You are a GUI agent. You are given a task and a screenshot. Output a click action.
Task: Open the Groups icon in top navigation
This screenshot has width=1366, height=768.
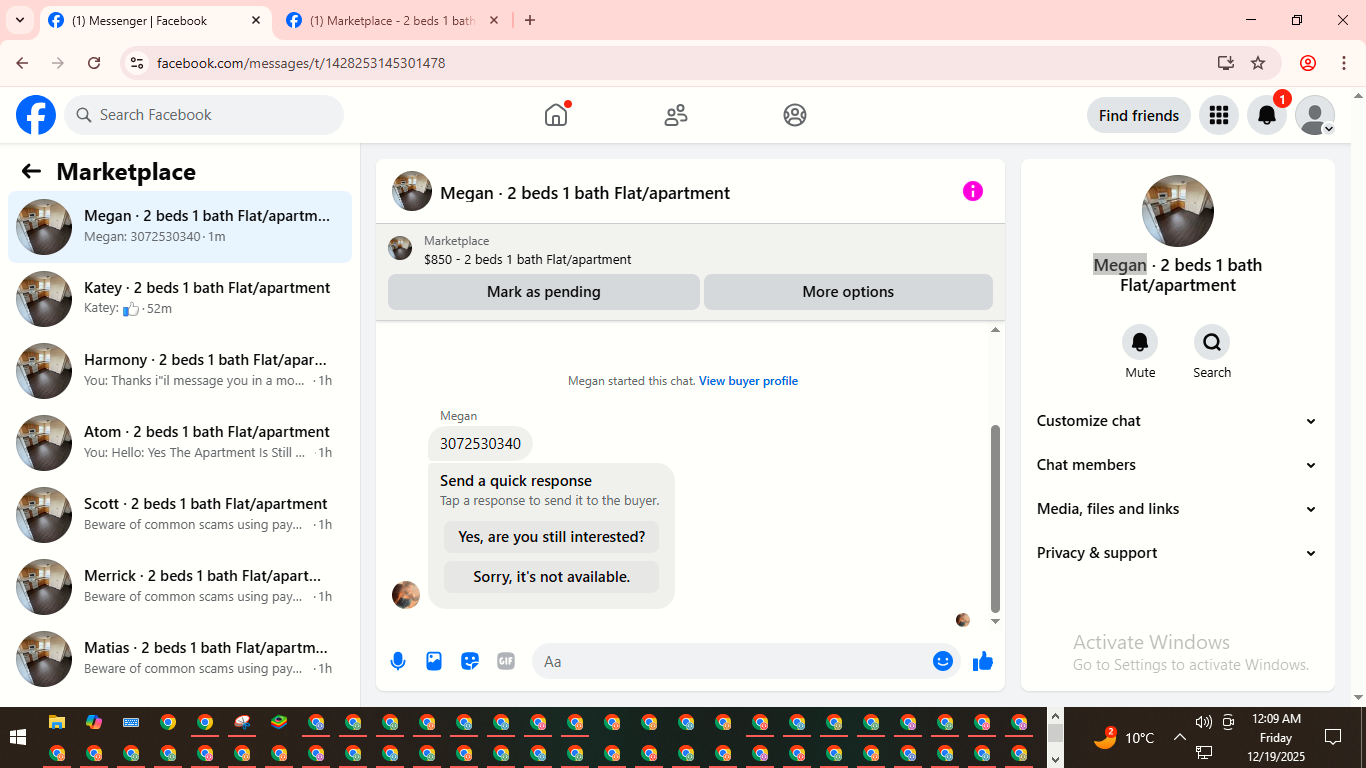point(795,115)
